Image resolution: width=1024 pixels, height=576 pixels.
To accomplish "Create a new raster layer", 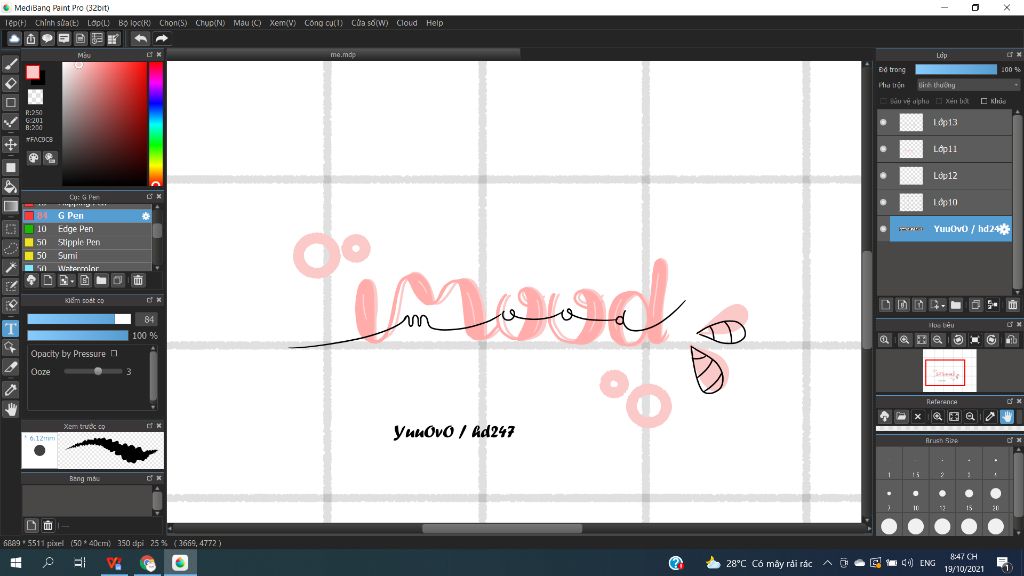I will tap(886, 305).
